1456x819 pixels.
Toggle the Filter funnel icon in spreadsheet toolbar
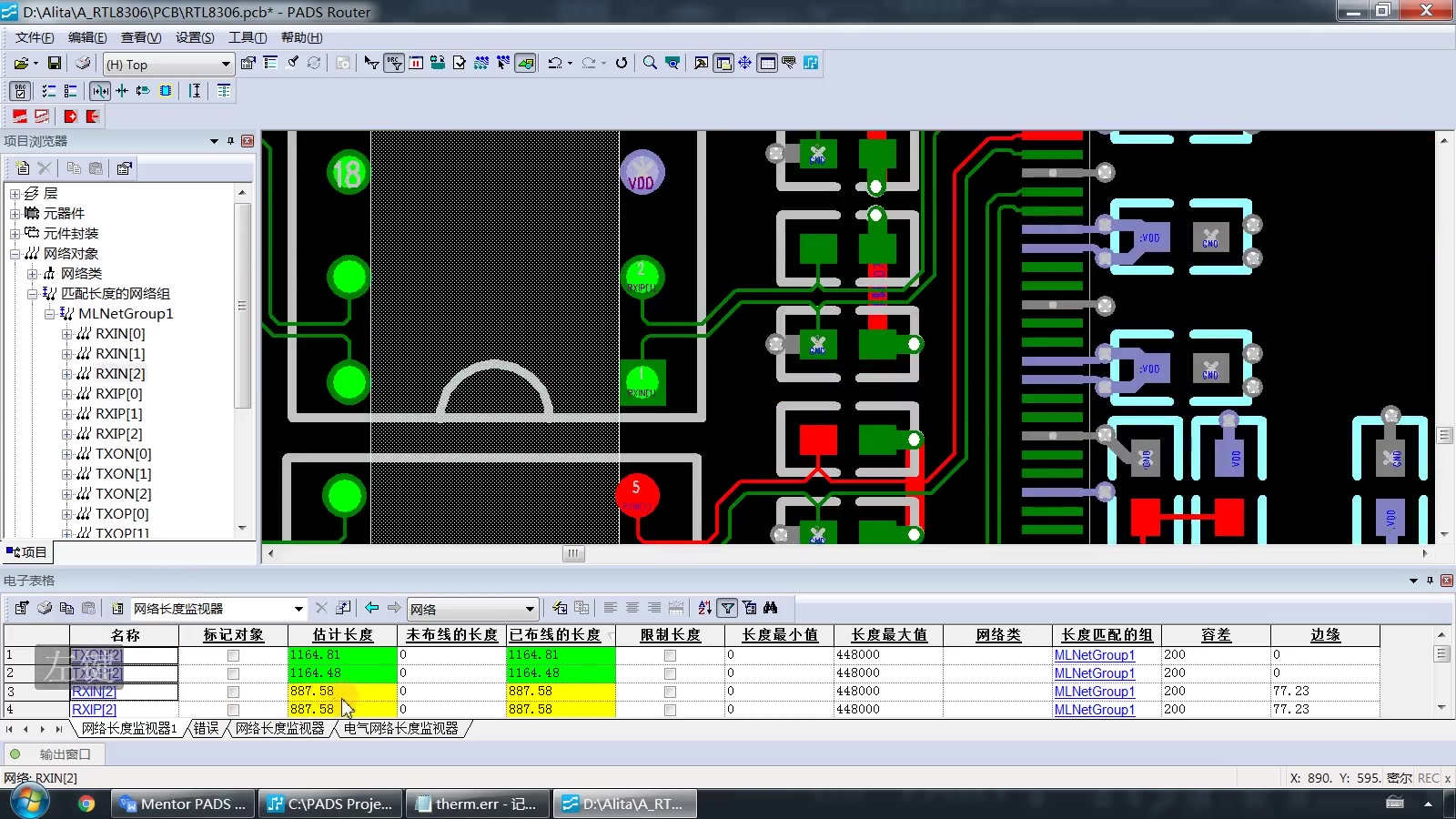727,608
